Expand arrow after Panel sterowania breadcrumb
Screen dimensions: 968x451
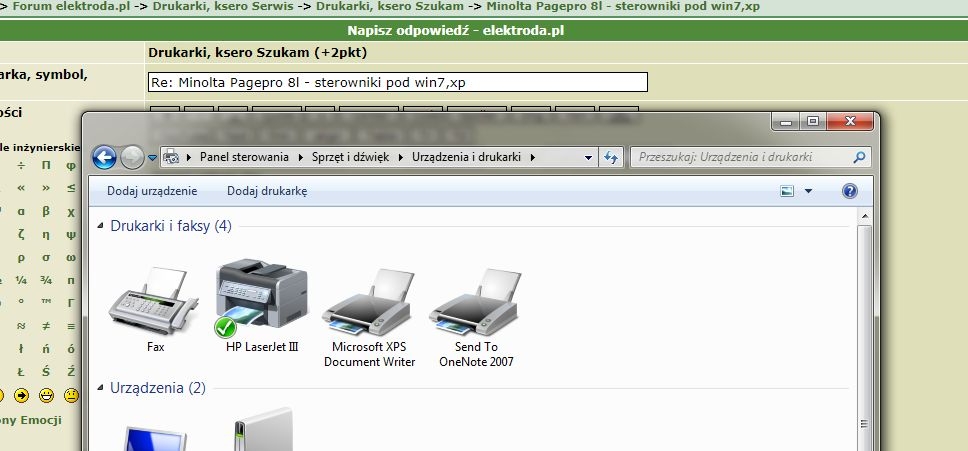coord(301,157)
